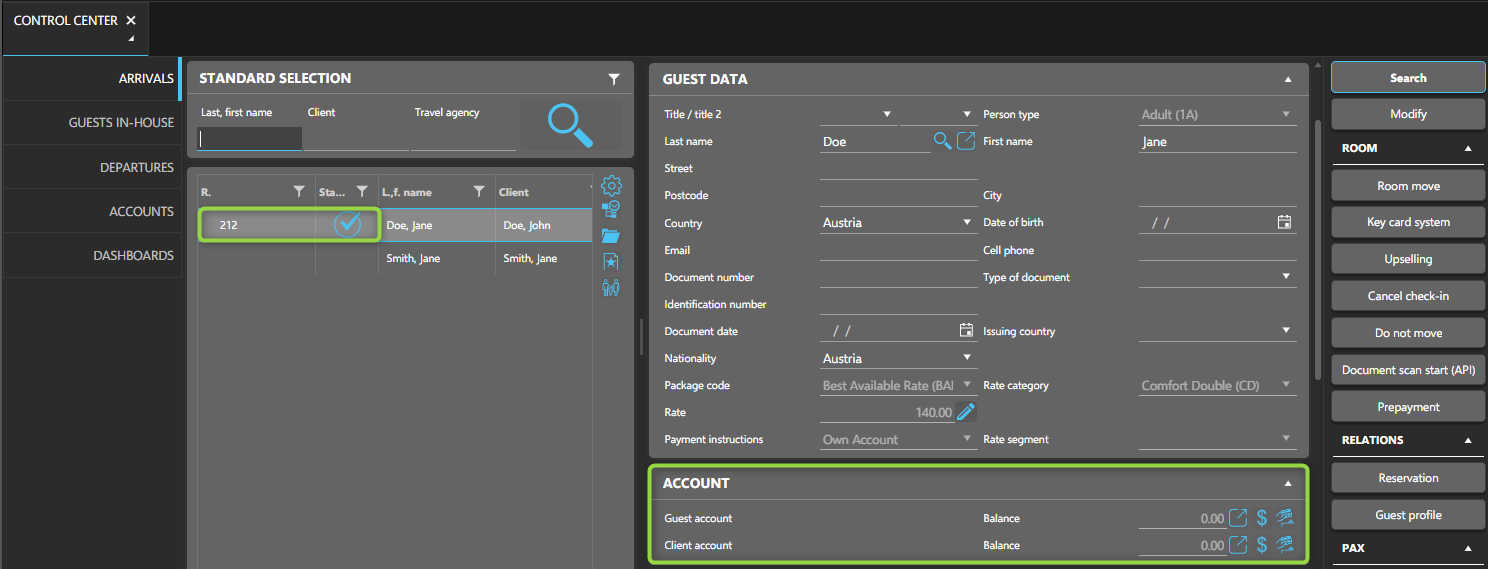
Task: Edit the rate with the pencil icon
Action: 965,412
